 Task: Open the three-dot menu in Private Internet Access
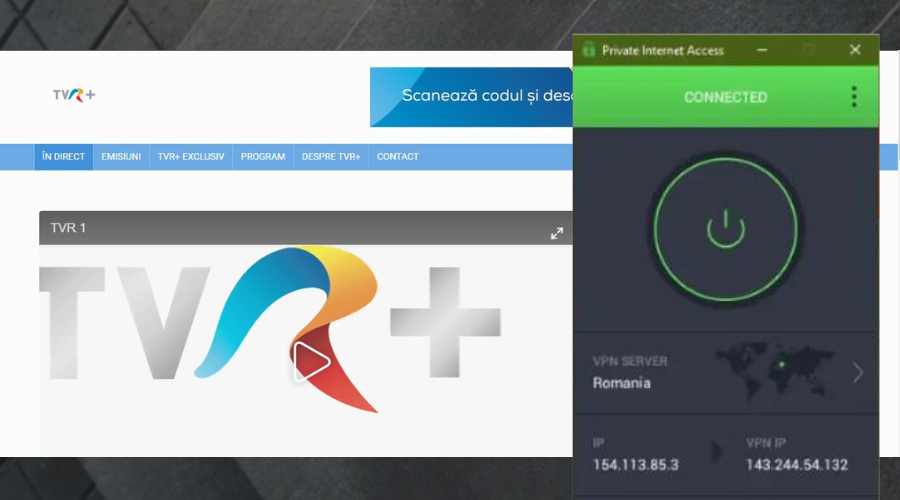pyautogui.click(x=854, y=97)
